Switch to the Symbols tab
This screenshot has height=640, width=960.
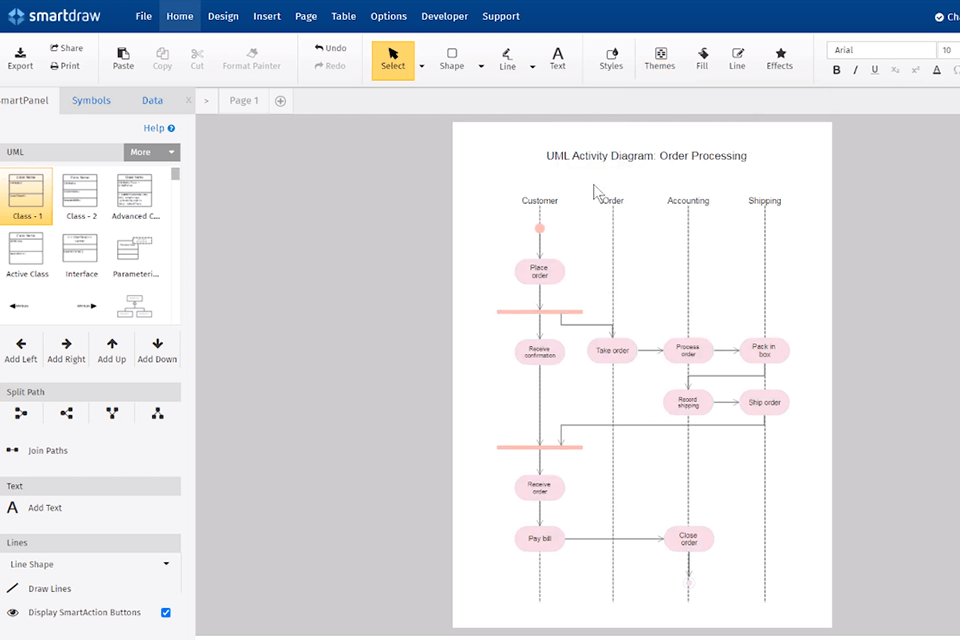click(91, 100)
